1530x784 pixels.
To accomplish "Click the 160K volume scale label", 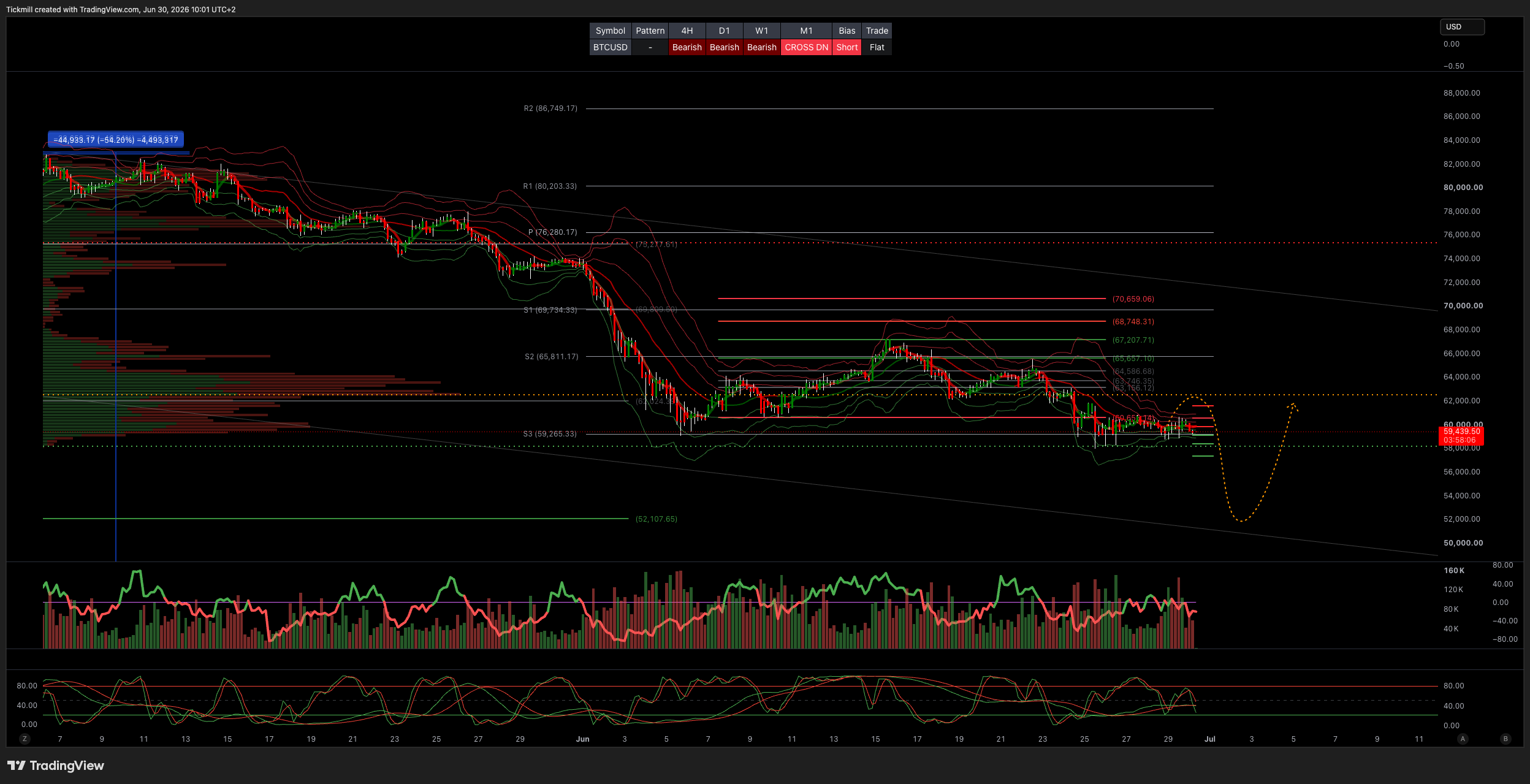I will point(1454,571).
